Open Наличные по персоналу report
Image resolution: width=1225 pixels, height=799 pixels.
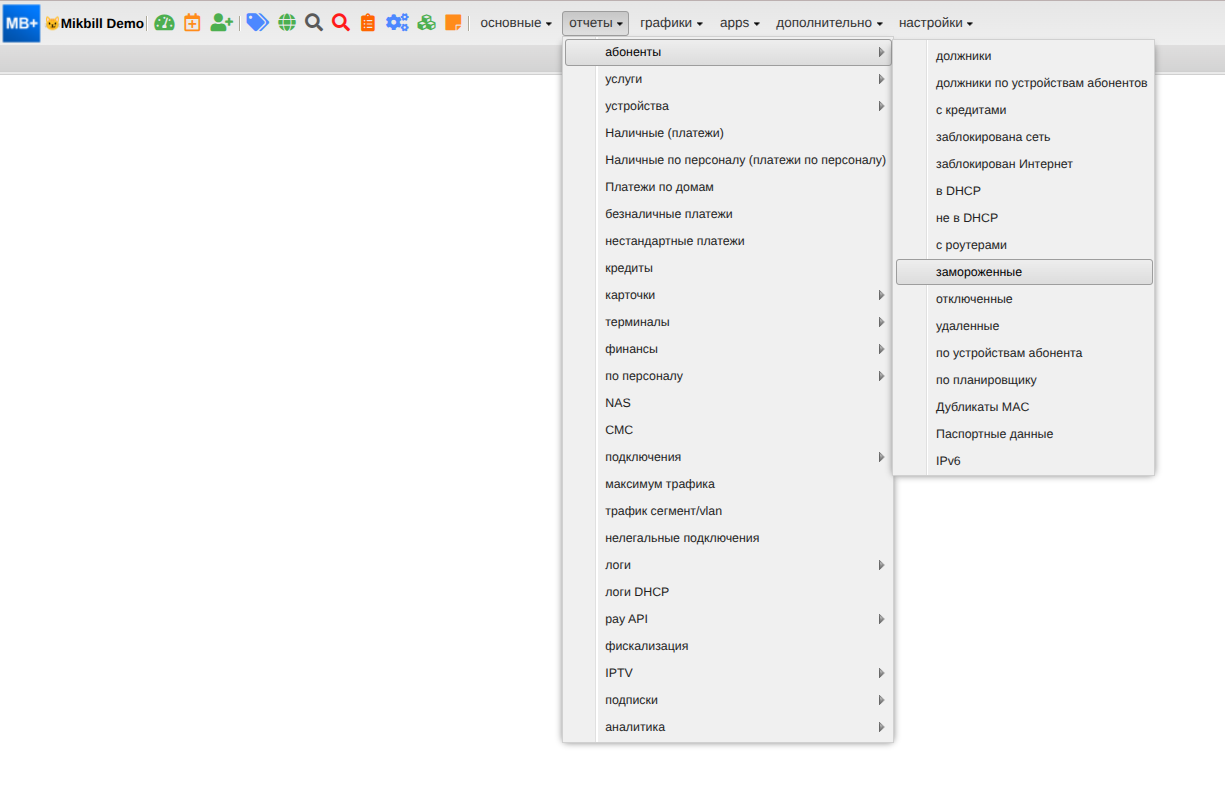coord(728,160)
